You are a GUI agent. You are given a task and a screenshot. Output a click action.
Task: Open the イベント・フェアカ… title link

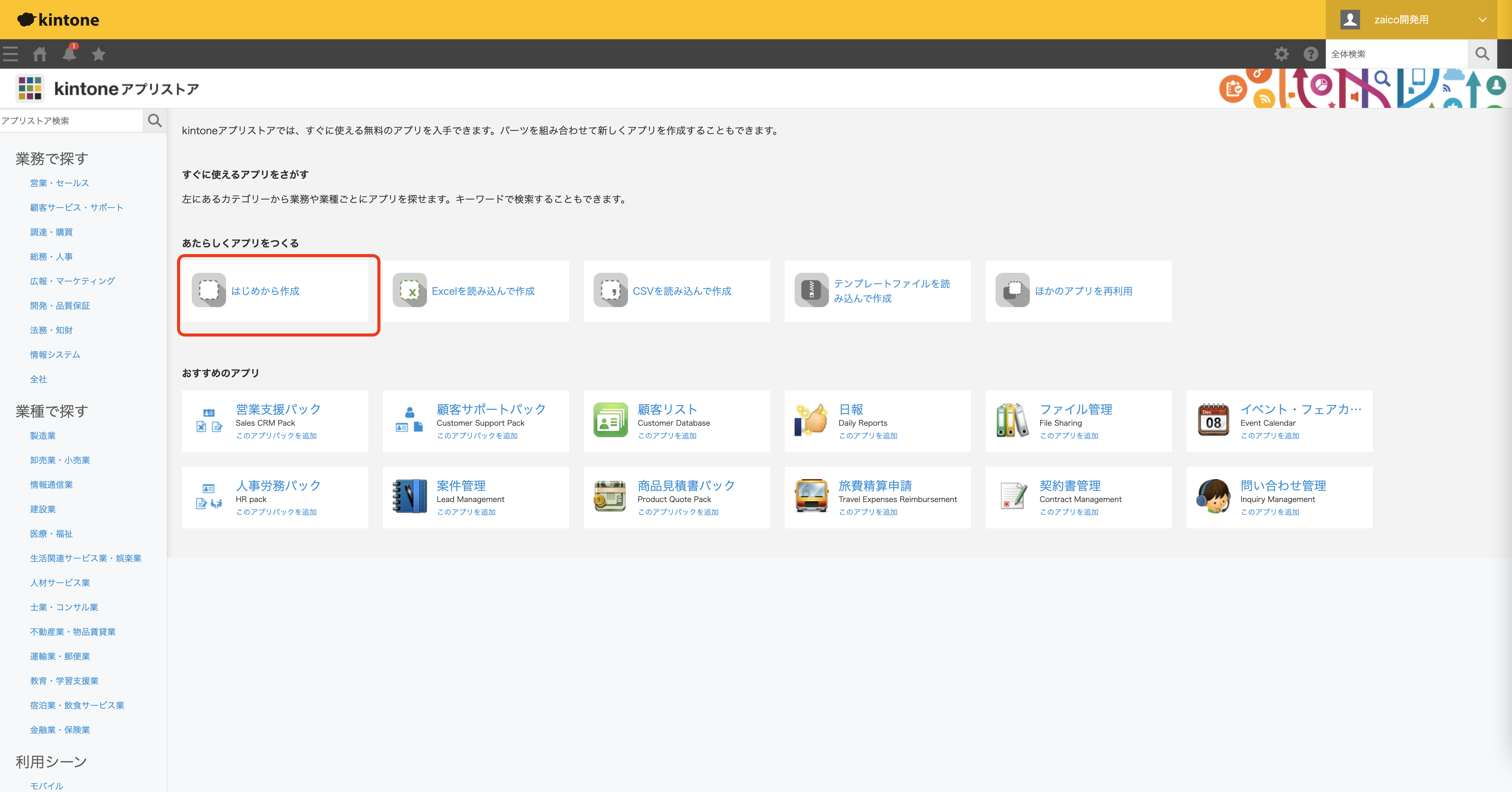(x=1301, y=409)
